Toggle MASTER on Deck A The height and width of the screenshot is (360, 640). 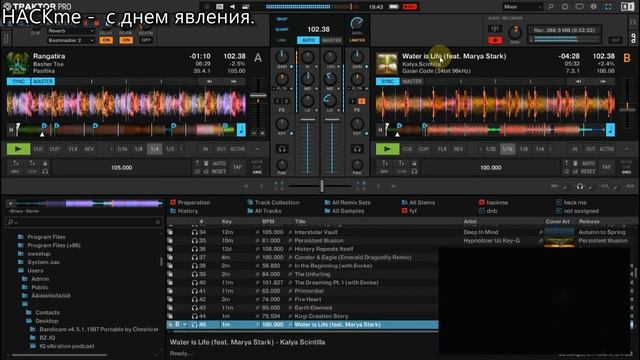43,81
